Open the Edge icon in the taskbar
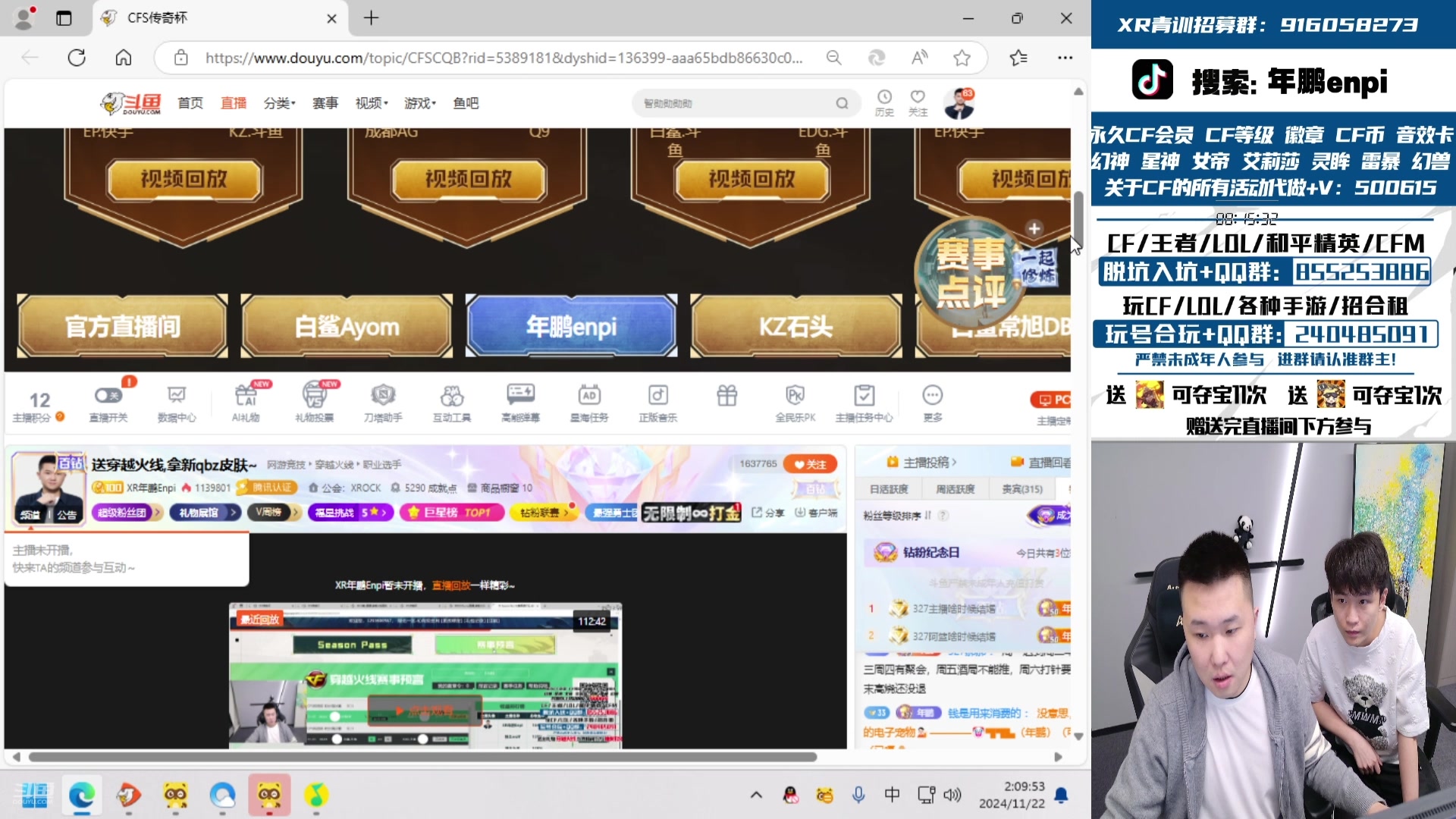The height and width of the screenshot is (819, 1456). (x=82, y=795)
